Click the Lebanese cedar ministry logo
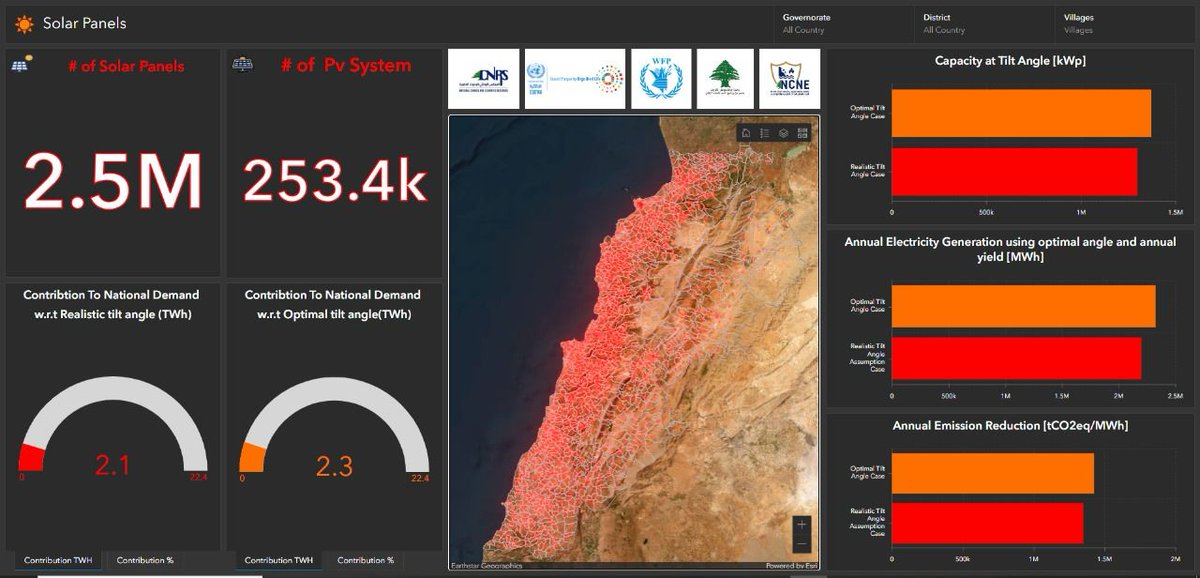 click(x=725, y=78)
